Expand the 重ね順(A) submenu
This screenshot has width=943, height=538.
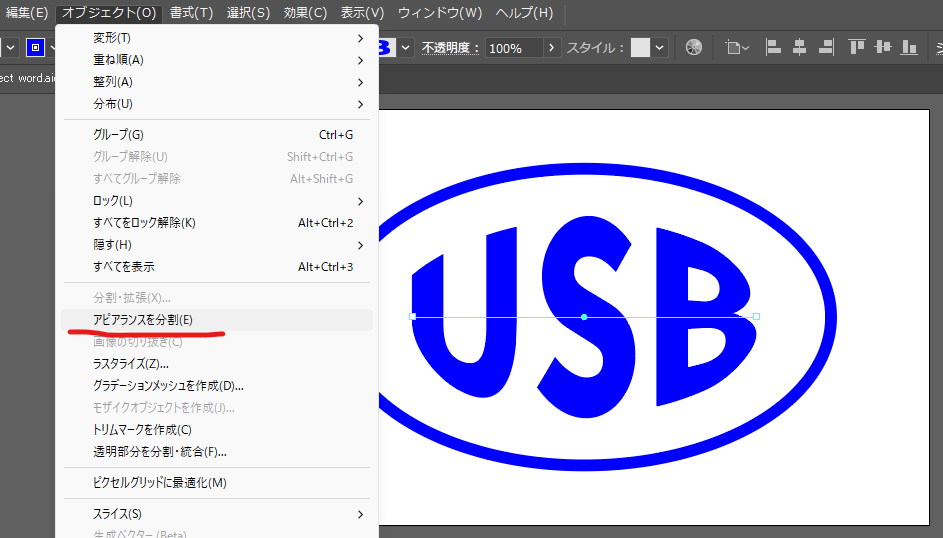217,60
